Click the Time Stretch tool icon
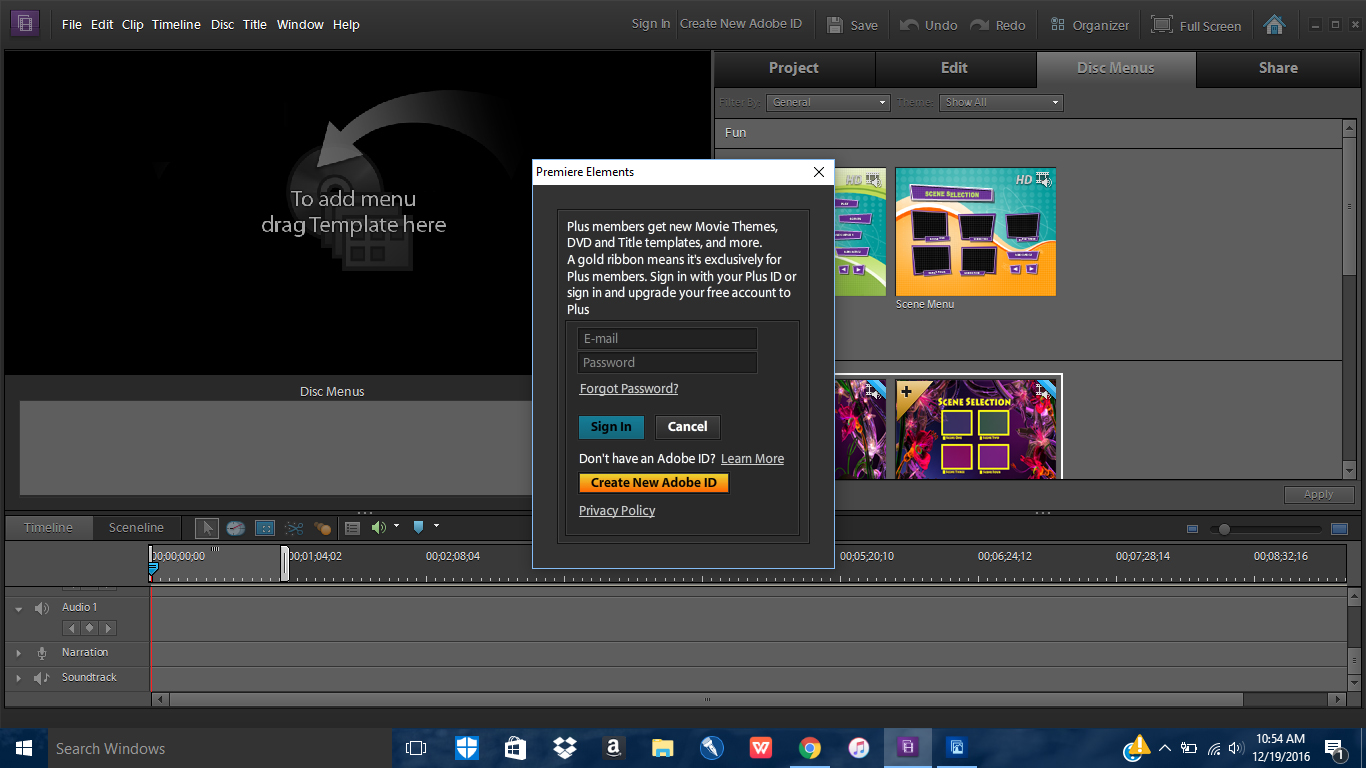 (236, 528)
